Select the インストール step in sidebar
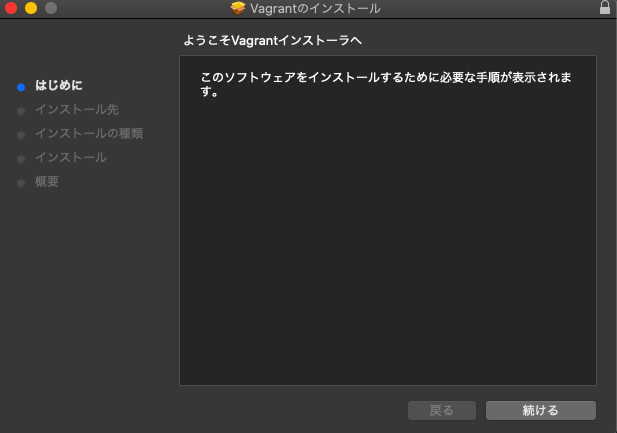This screenshot has width=617, height=433. click(71, 157)
